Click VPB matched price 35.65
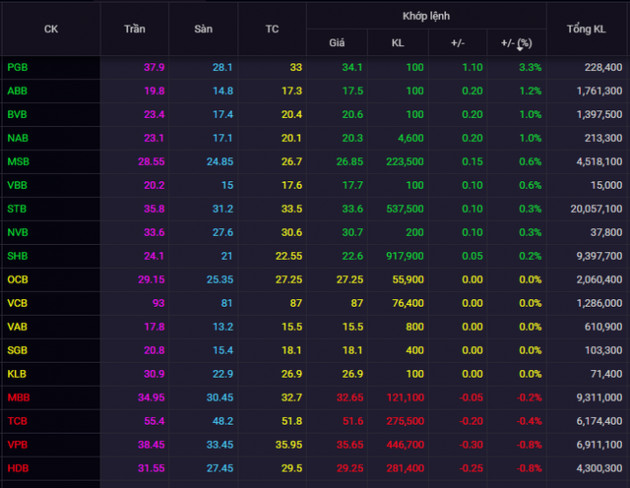 pyautogui.click(x=350, y=445)
